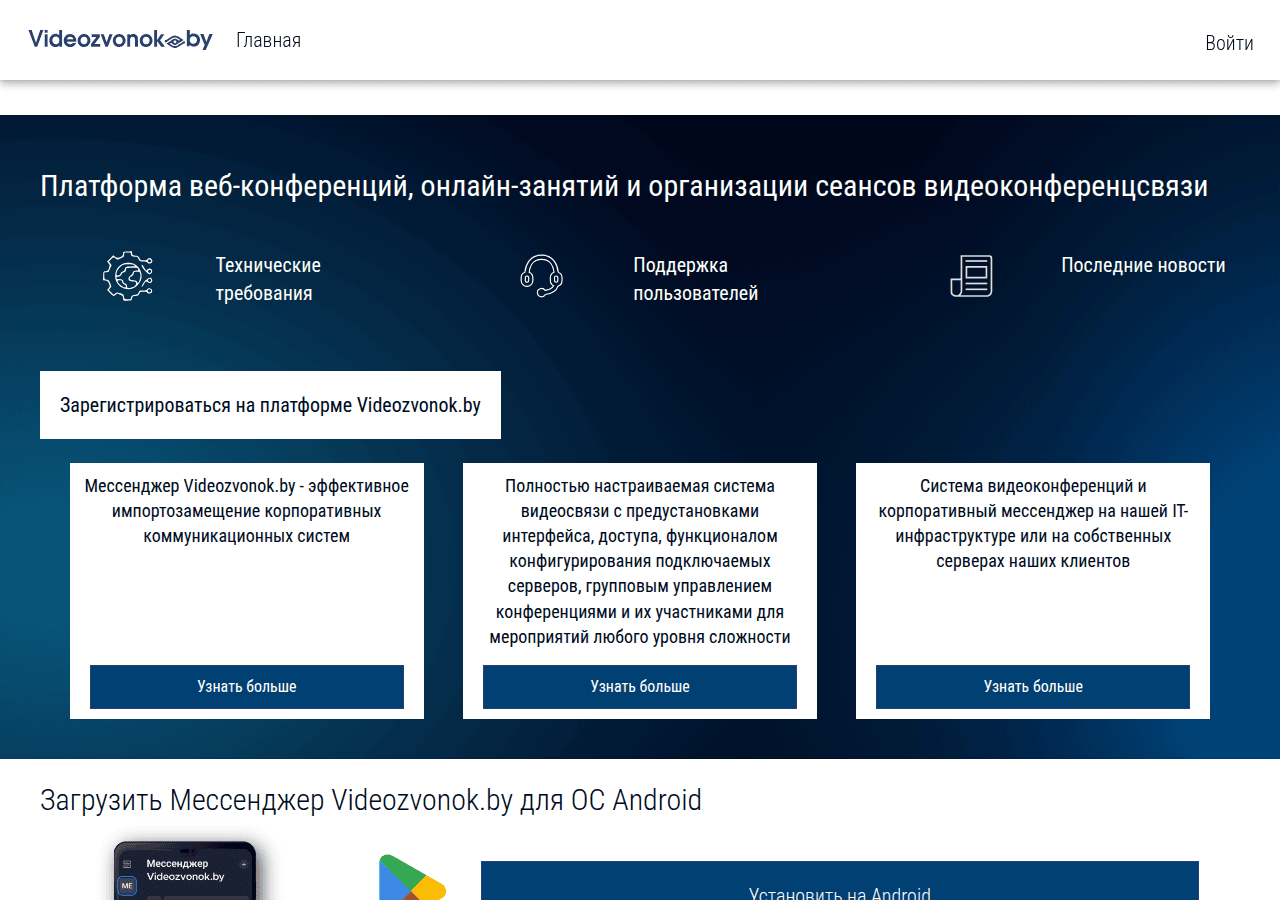Click Узнать больше under the Мессенджер card

coord(247,687)
